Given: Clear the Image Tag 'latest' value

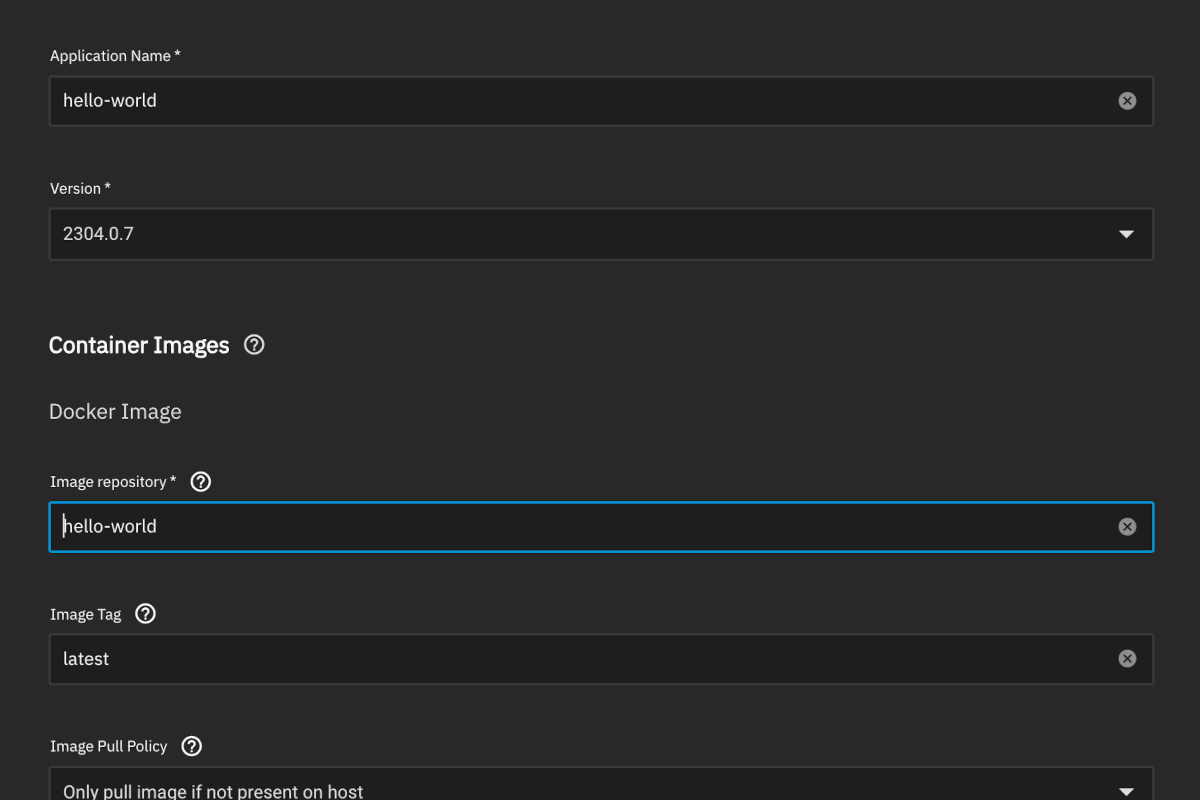Looking at the screenshot, I should coord(1127,659).
